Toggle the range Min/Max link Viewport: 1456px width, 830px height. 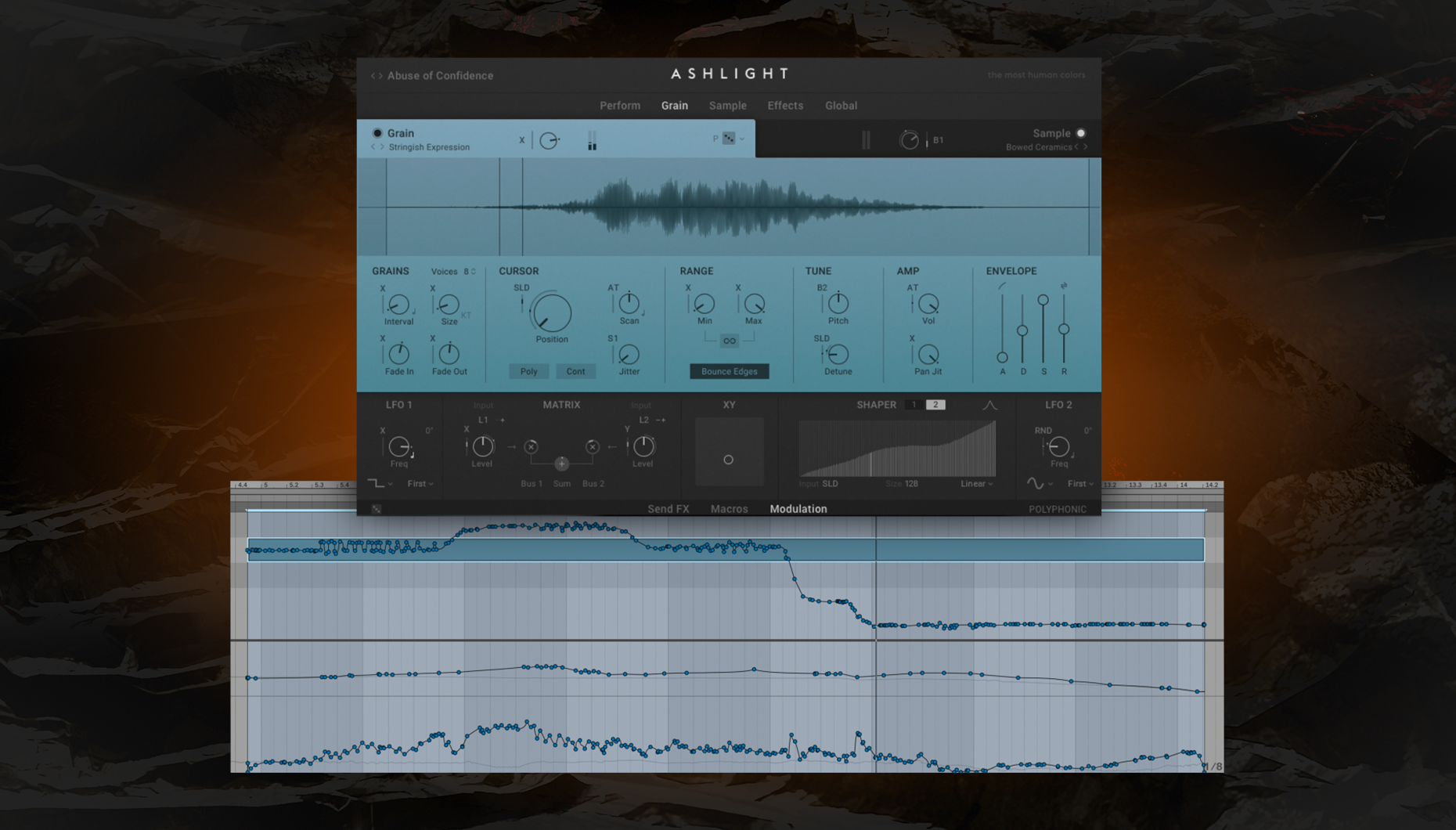click(x=729, y=341)
